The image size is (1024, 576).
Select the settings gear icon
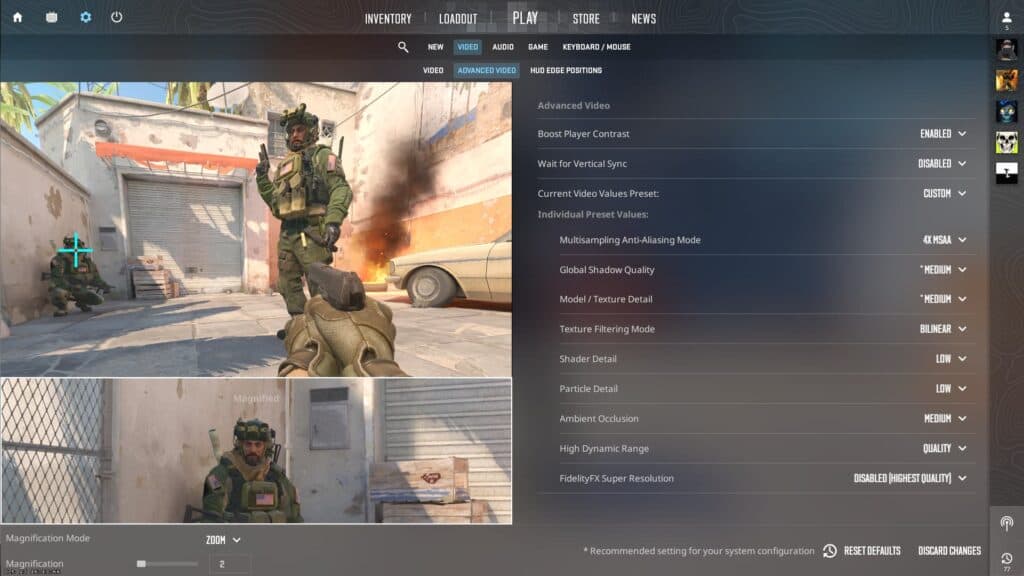[x=83, y=15]
